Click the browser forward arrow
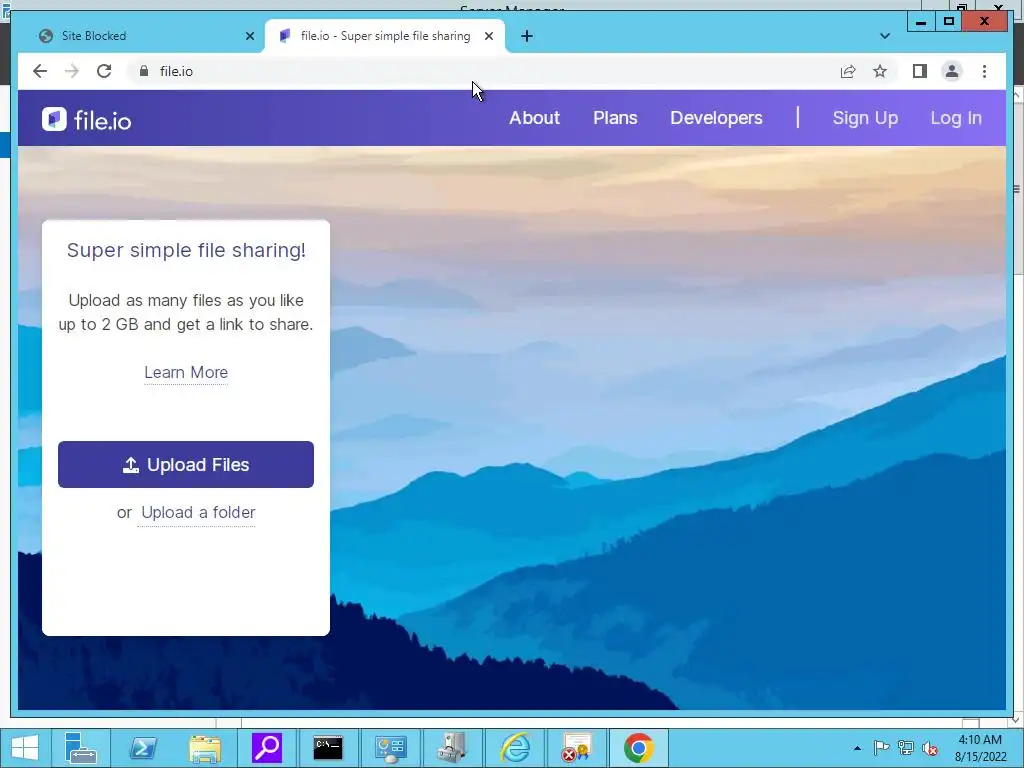 [72, 71]
